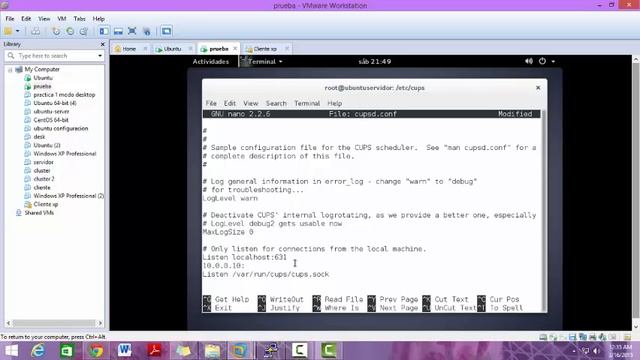Click the clock sáb 21:49
640x360 pixels.
375,62
